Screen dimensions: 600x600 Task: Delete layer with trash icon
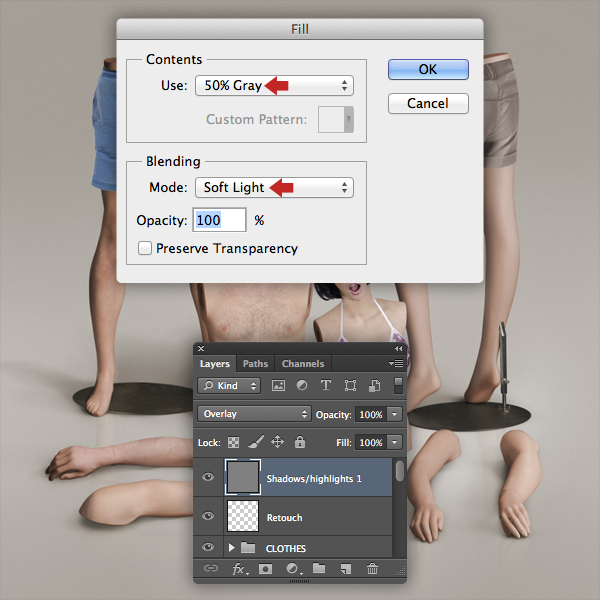point(372,569)
